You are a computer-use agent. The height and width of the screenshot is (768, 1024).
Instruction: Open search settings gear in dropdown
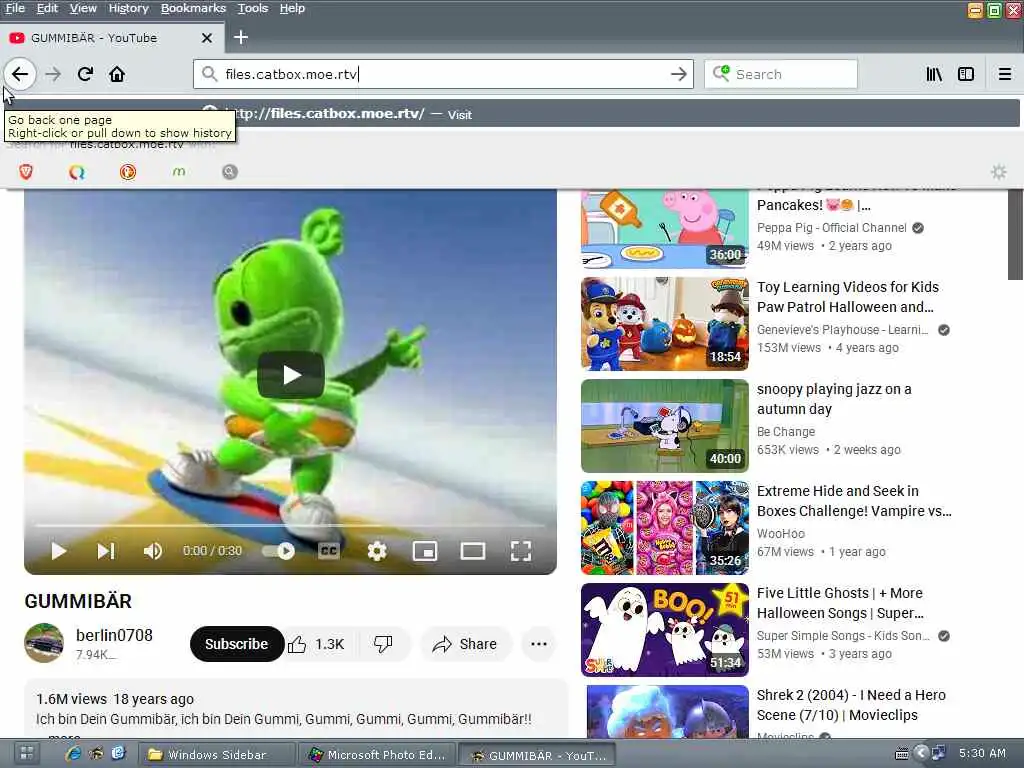pos(999,172)
